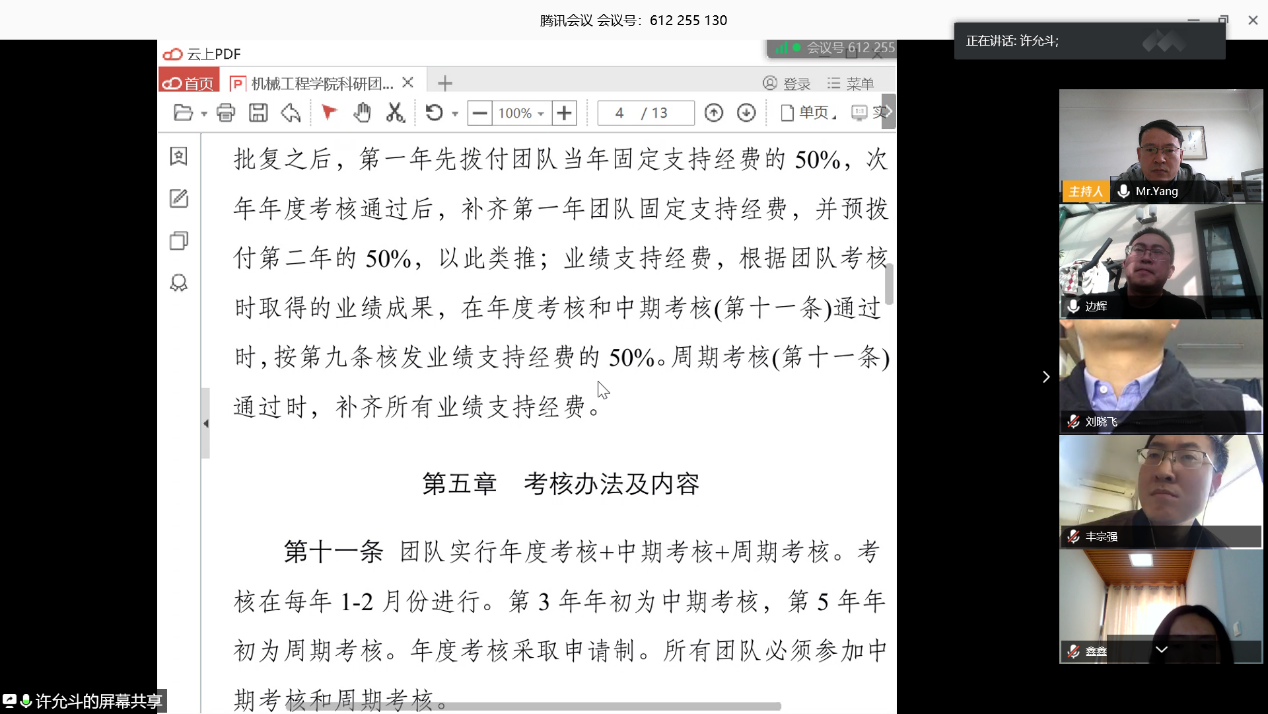Go to next page with down arrow
The width and height of the screenshot is (1268, 714).
[x=746, y=113]
